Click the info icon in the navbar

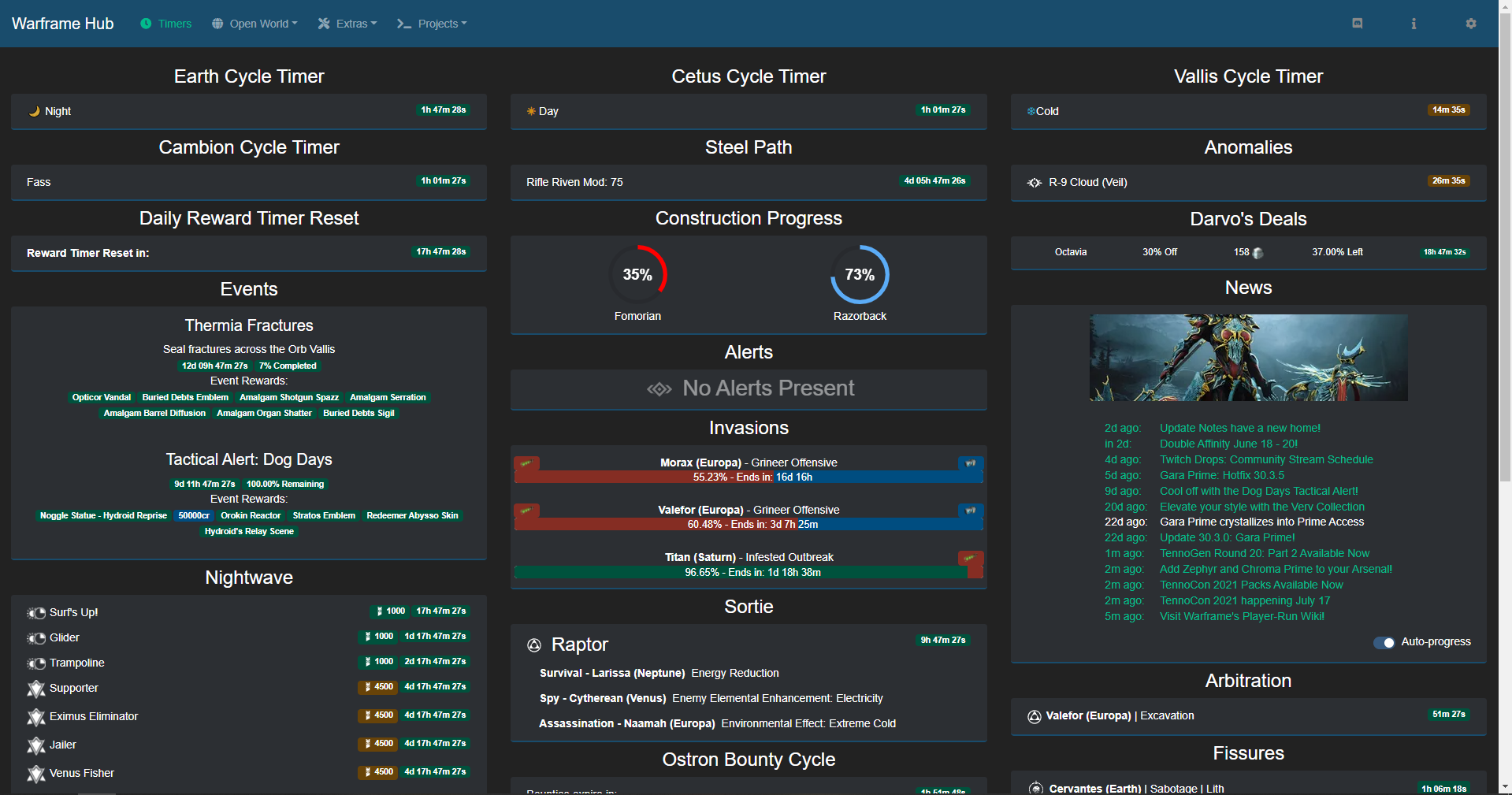point(1414,24)
